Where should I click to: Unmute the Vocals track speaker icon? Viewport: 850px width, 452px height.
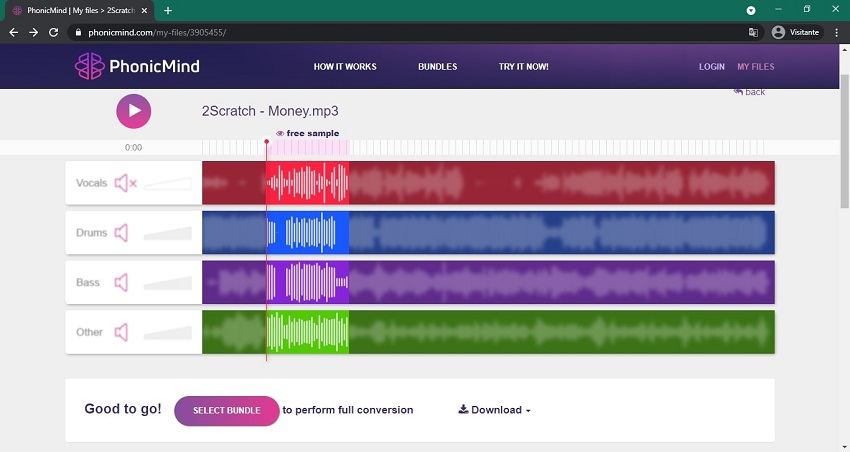pos(124,183)
